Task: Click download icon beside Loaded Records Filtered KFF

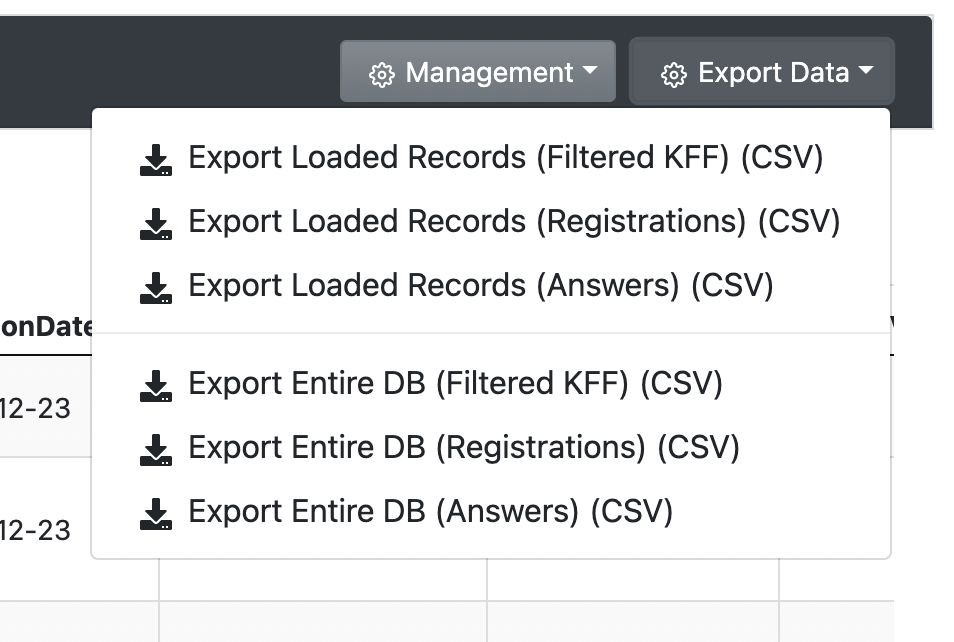Action: tap(156, 160)
